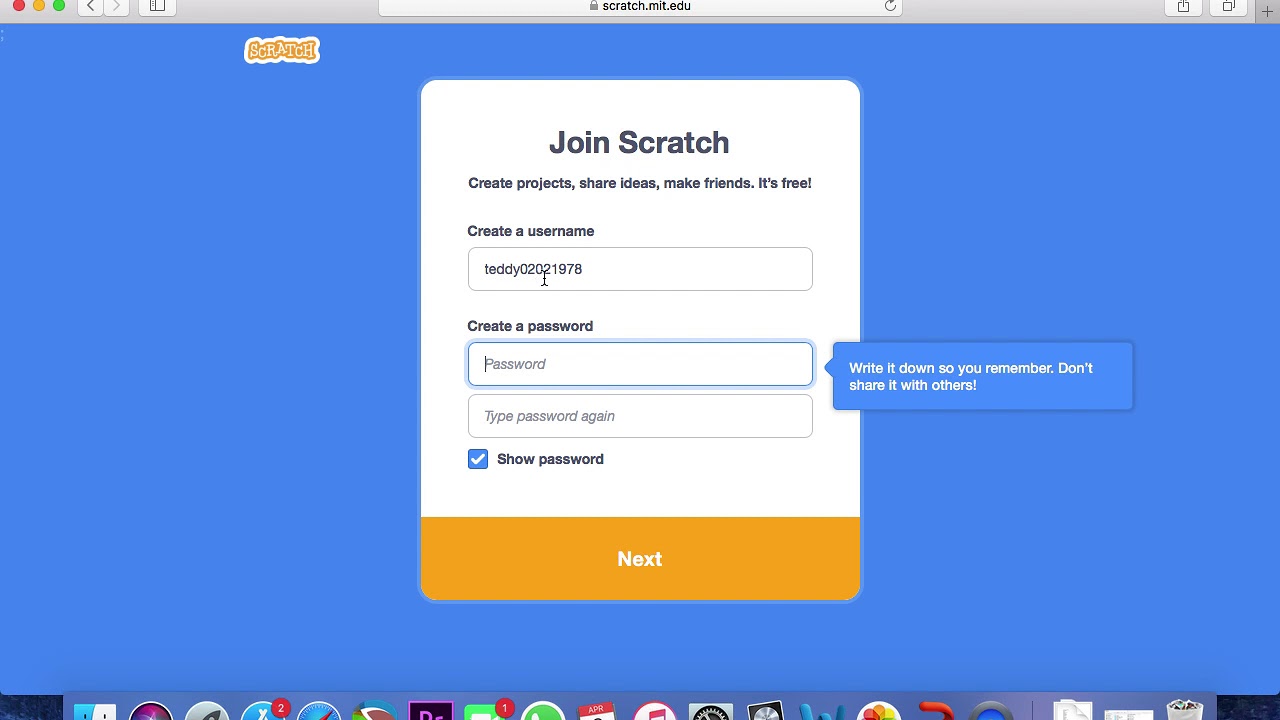Show all tabs overview button

(x=1229, y=6)
